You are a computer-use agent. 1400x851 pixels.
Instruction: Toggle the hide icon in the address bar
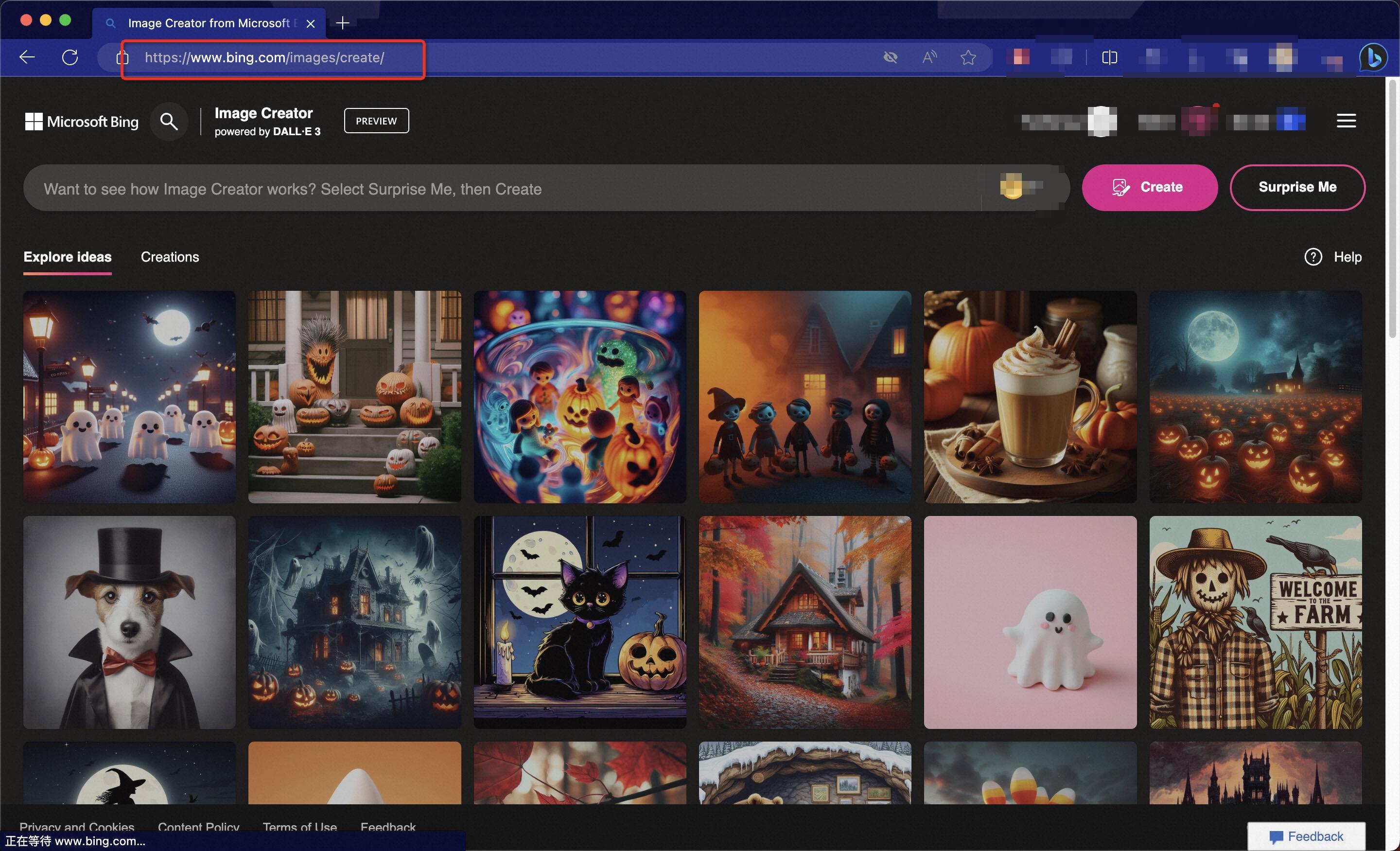(x=891, y=57)
